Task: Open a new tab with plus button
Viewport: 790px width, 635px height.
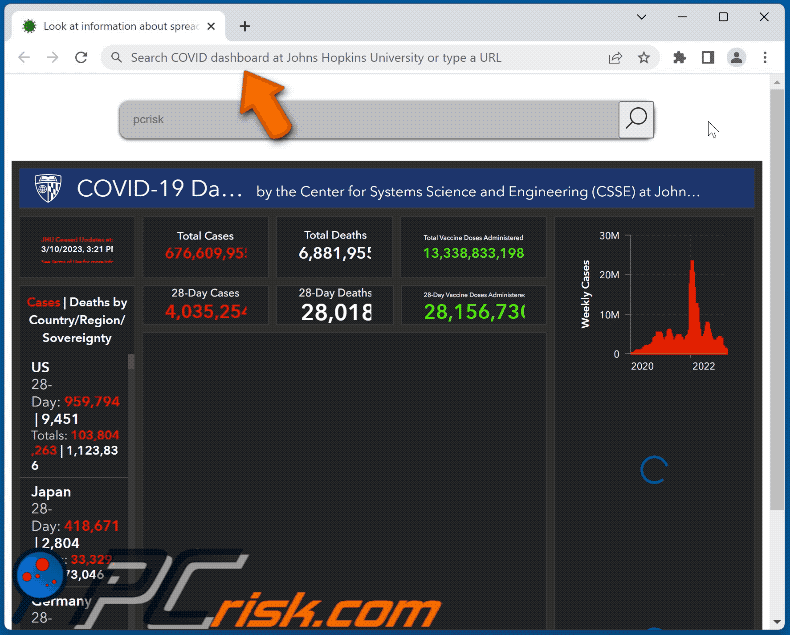Action: pos(245,26)
